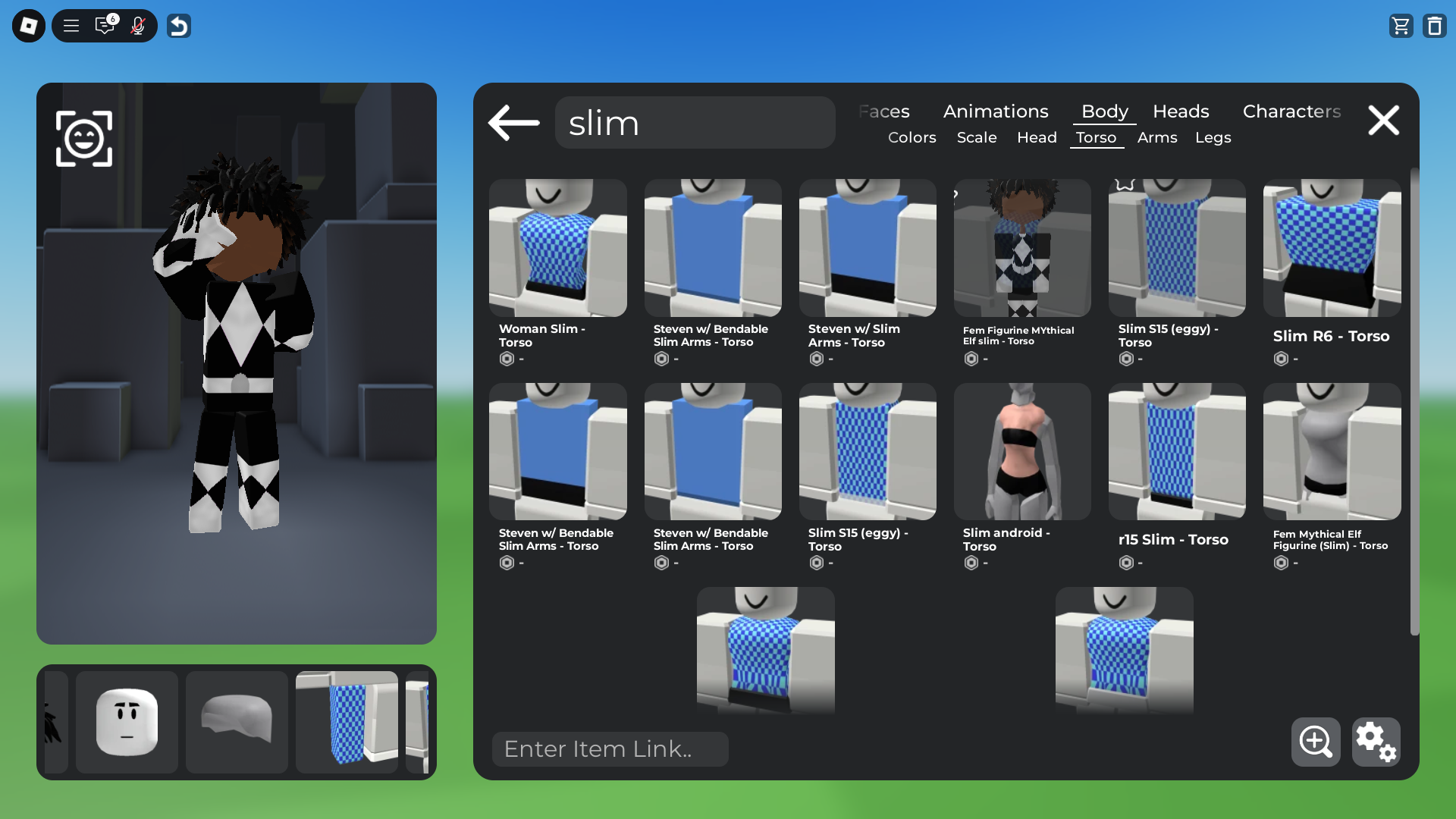Image resolution: width=1456 pixels, height=819 pixels.
Task: Select the Slim android Torso item
Action: [x=1022, y=452]
